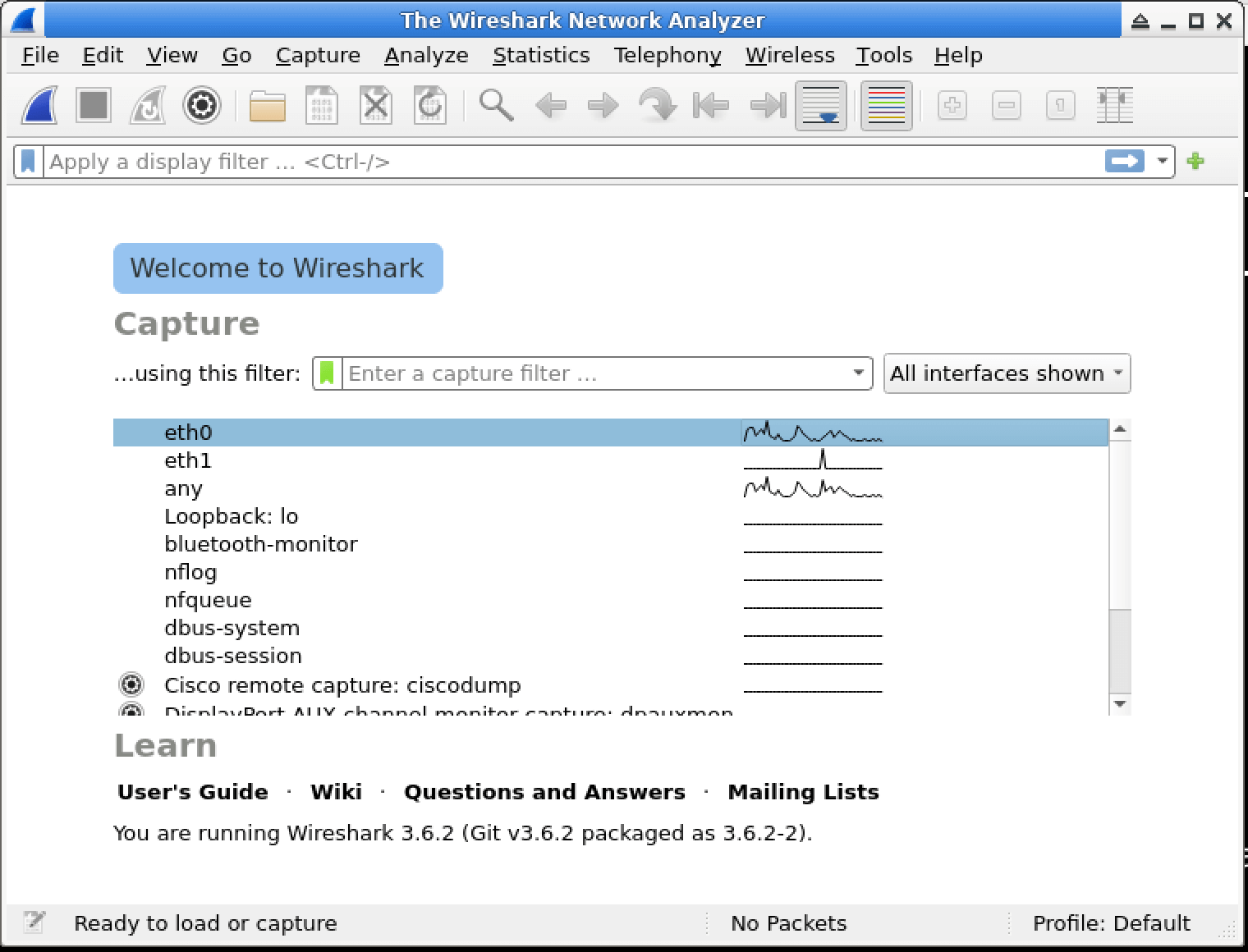Click the display filter input field
The width and height of the screenshot is (1248, 952).
click(575, 162)
